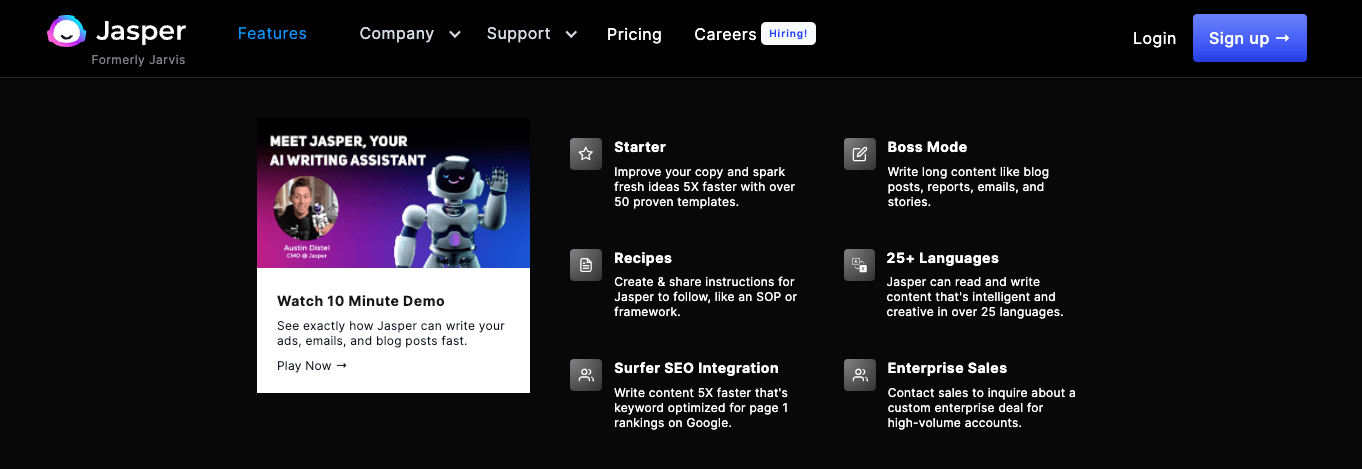Screen dimensions: 1362x469
Task: Click Austin Distel's circular photo
Action: (x=306, y=209)
